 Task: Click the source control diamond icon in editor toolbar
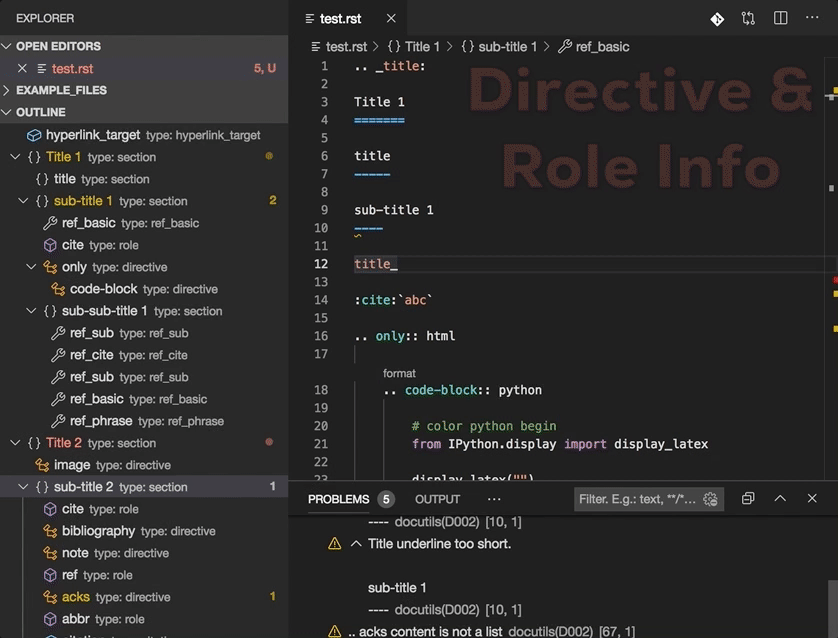point(717,19)
